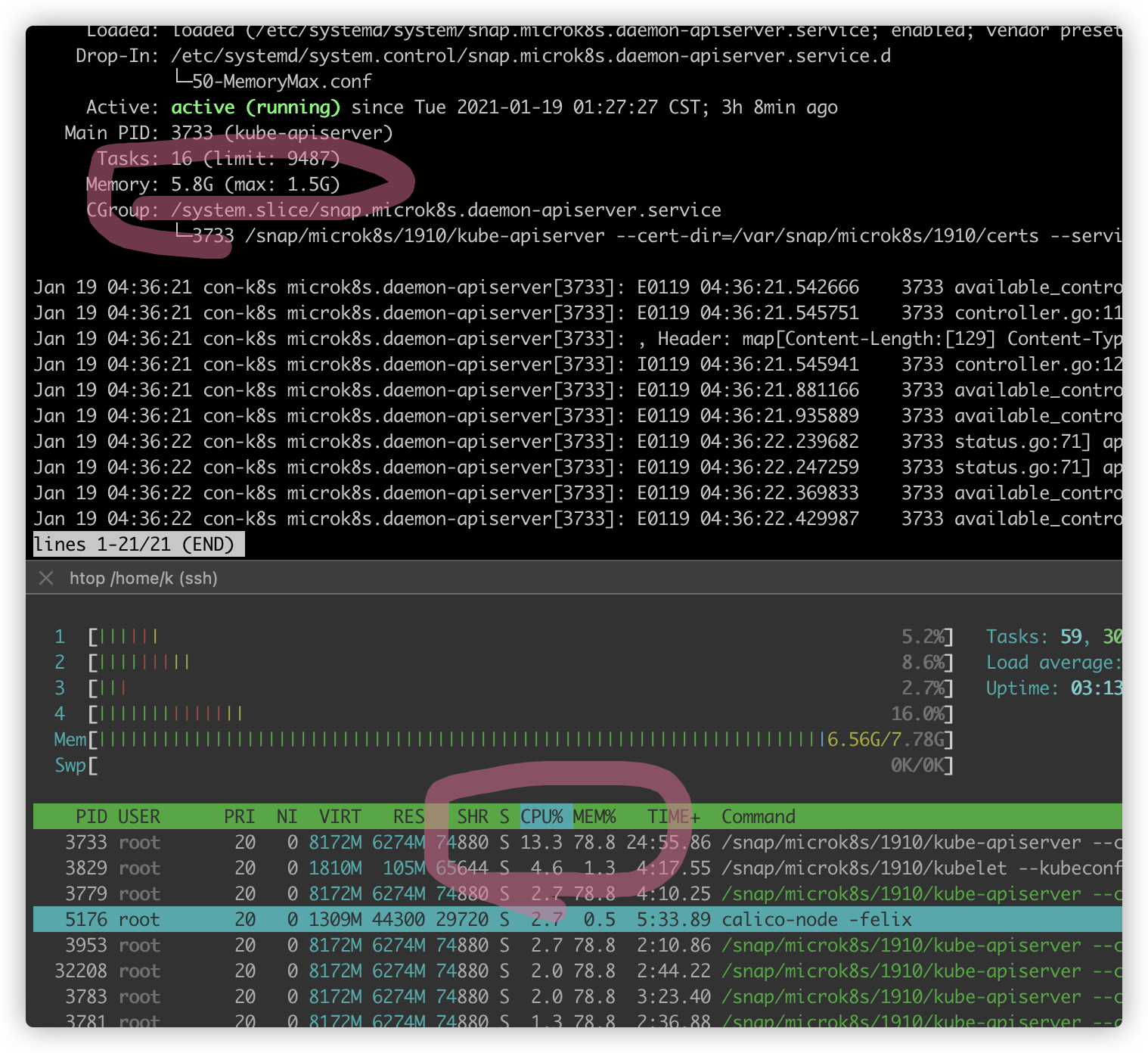Sort processes by the RES column
The image size is (1148, 1053).
coord(408,816)
